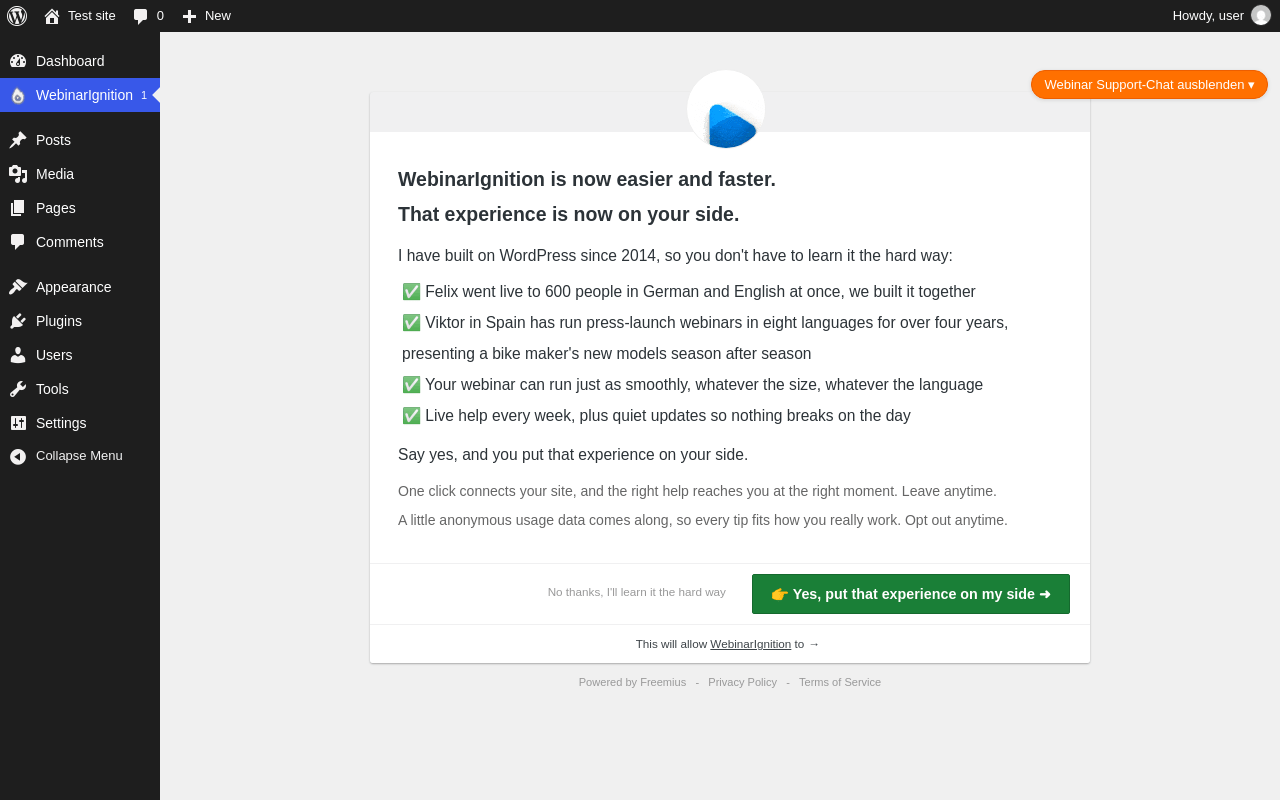Click the Media library icon
The image size is (1280, 800).
[18, 174]
